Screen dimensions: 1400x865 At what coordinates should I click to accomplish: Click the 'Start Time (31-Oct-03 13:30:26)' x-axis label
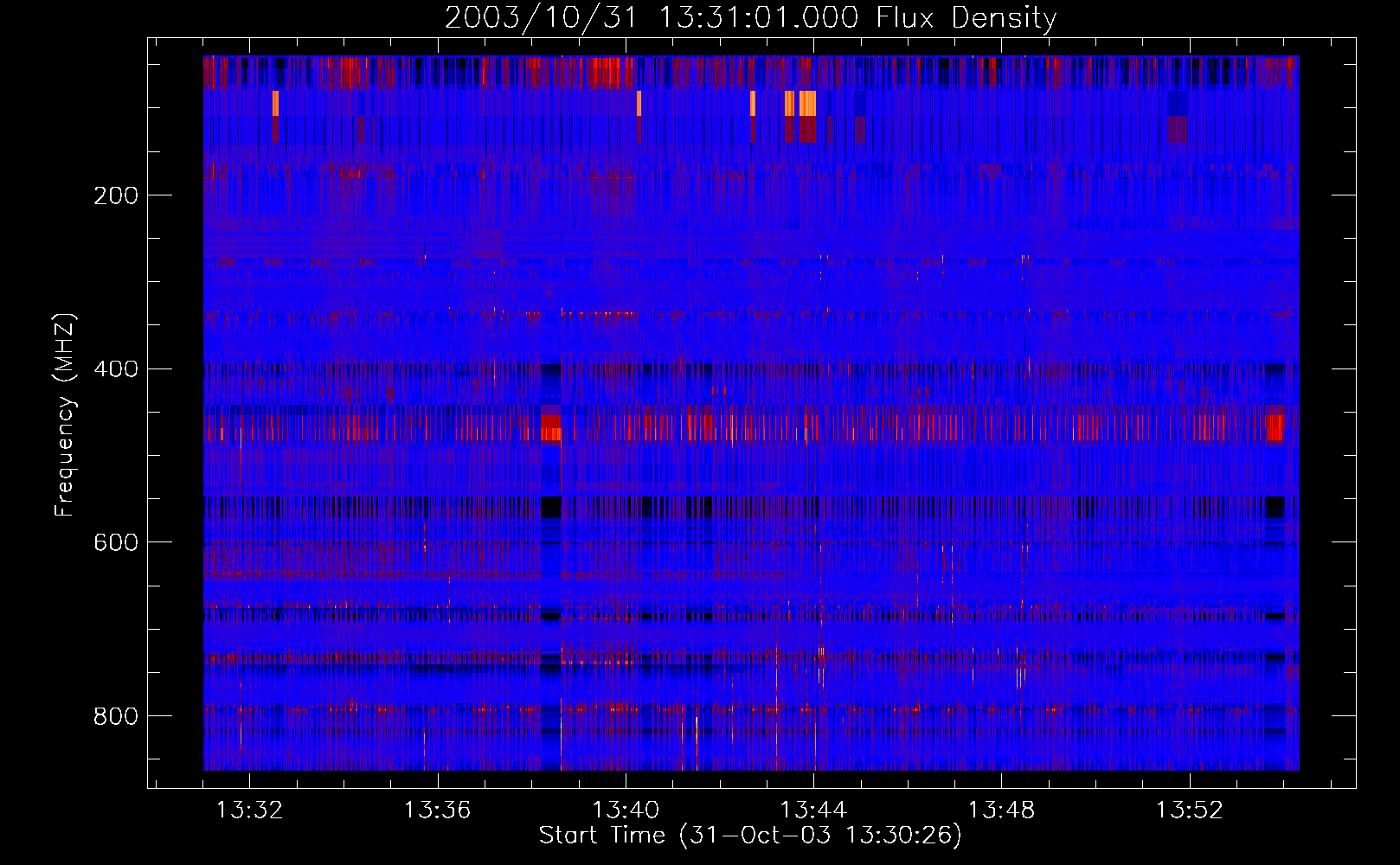(x=750, y=836)
